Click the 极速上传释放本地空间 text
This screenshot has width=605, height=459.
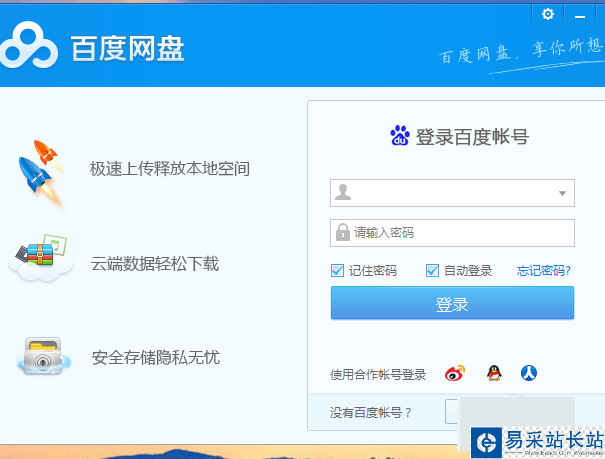(x=170, y=169)
